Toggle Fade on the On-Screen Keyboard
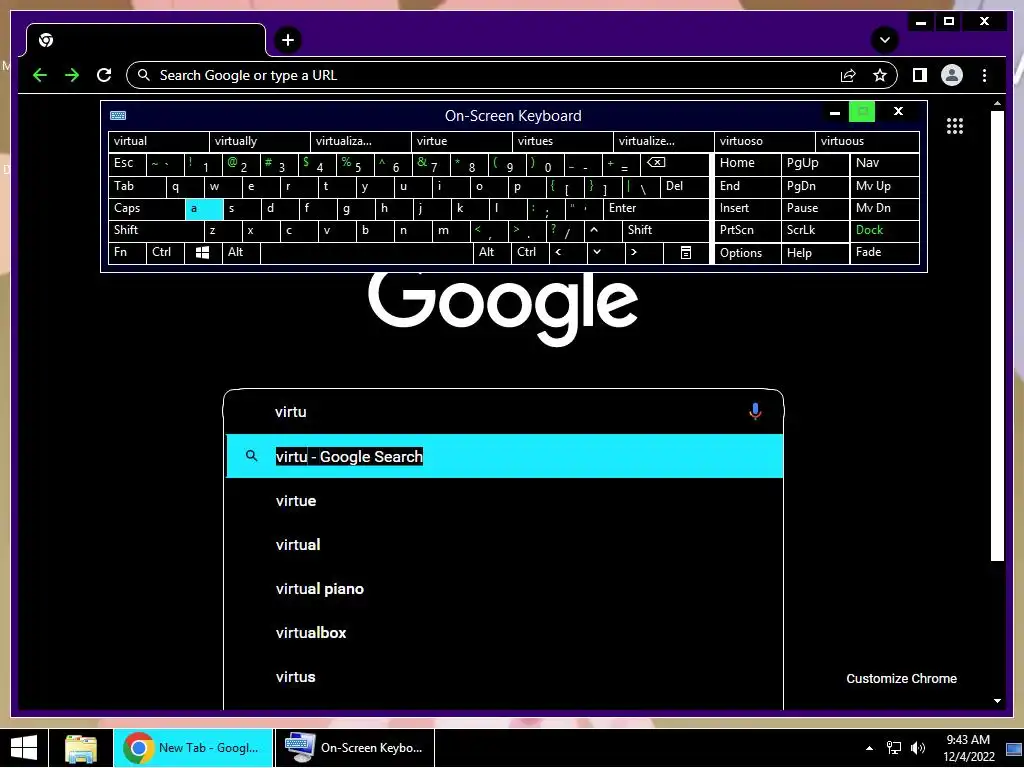Image resolution: width=1024 pixels, height=768 pixels. [884, 253]
